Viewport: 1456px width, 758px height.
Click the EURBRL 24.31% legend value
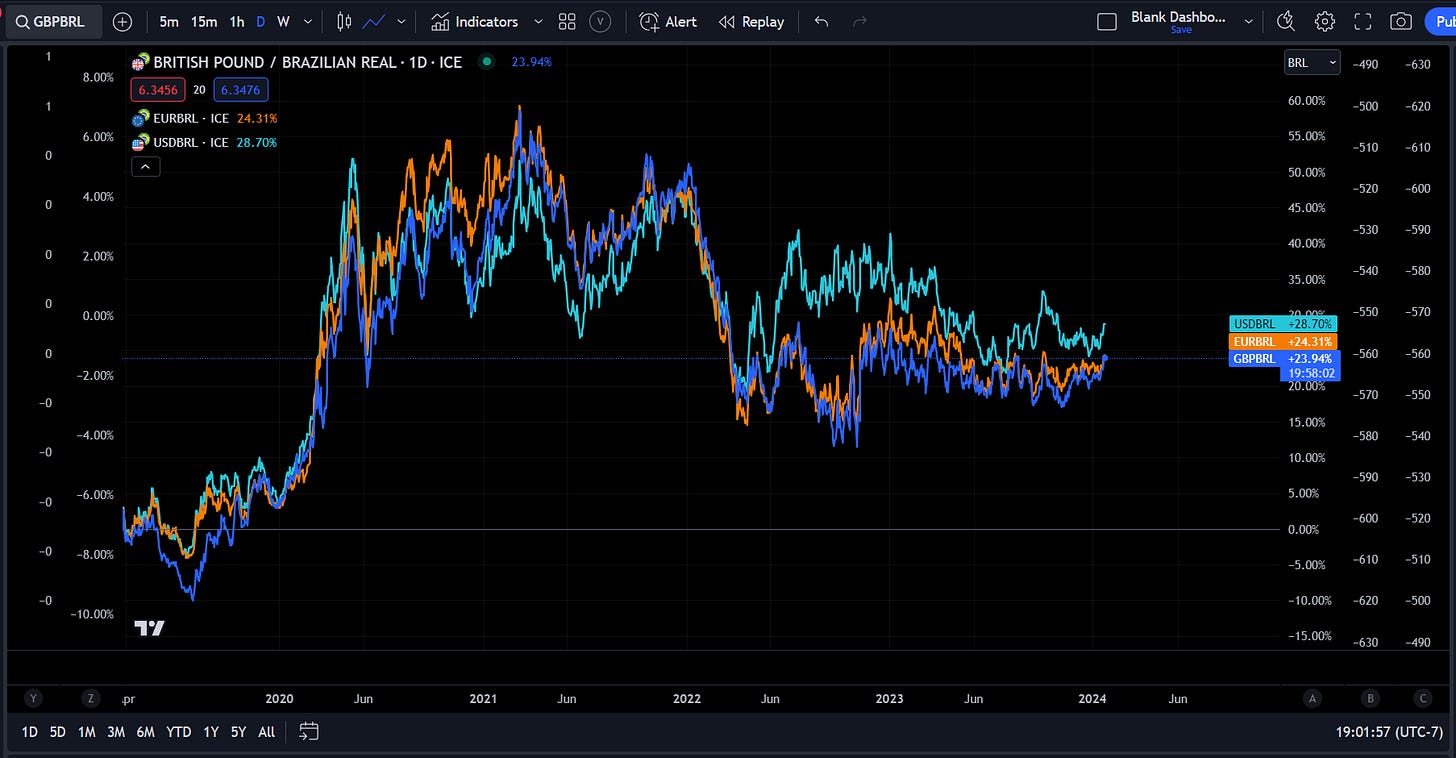coord(257,118)
